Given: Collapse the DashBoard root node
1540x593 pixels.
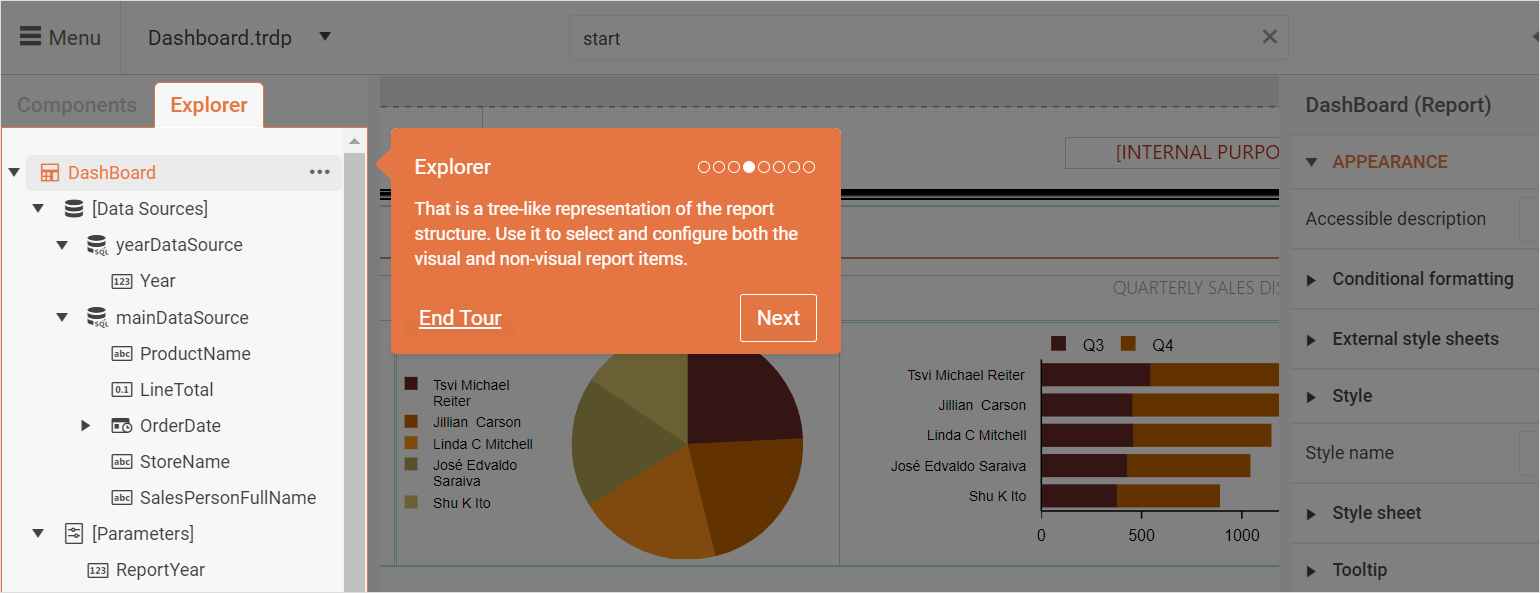Looking at the screenshot, I should coord(14,172).
